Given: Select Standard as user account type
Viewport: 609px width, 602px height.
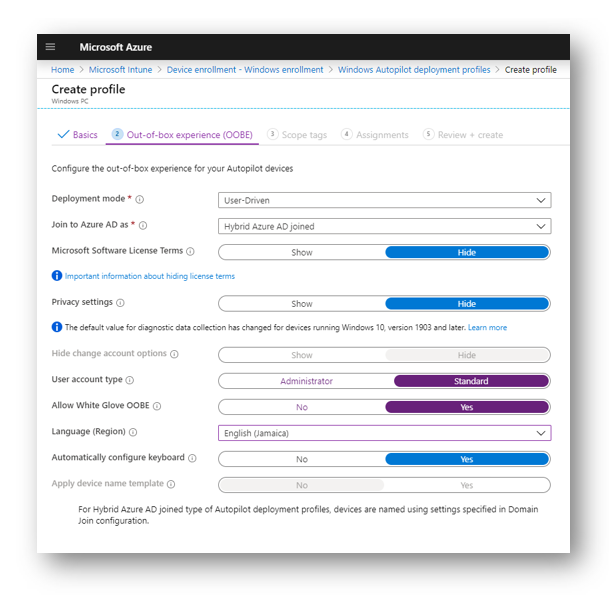Looking at the screenshot, I should click(471, 381).
